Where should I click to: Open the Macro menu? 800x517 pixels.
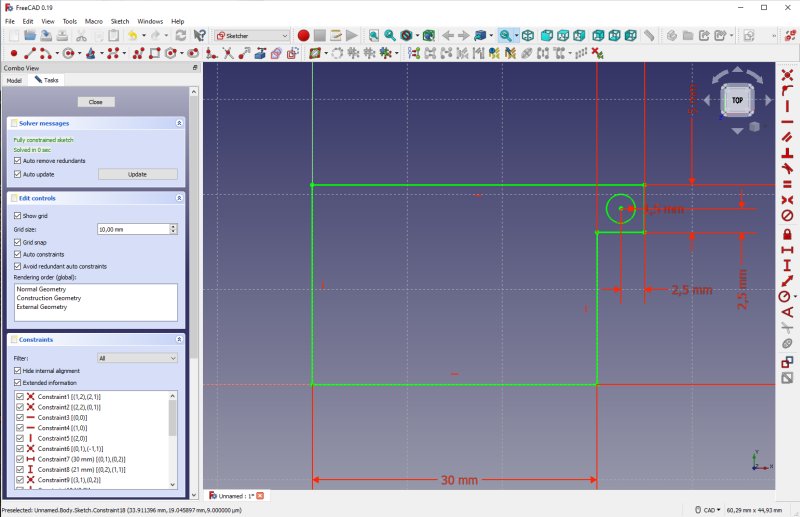(x=94, y=21)
